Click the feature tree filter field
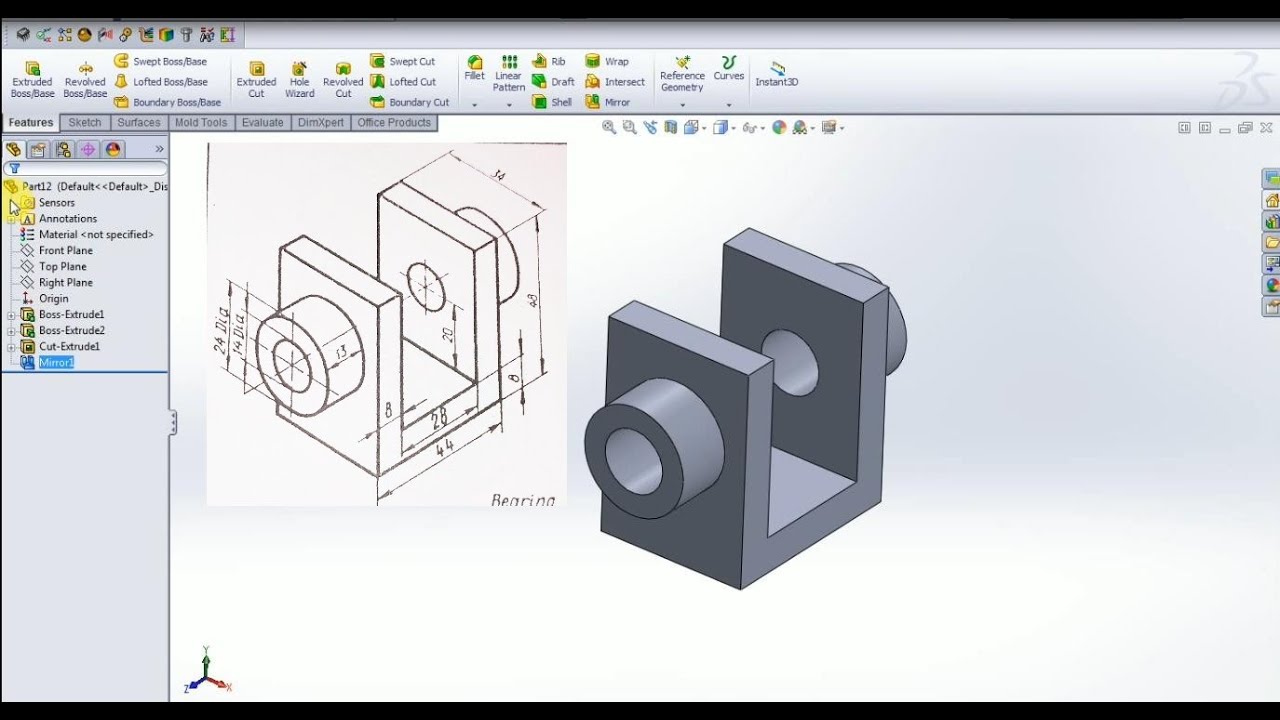The width and height of the screenshot is (1280, 720). (x=85, y=169)
